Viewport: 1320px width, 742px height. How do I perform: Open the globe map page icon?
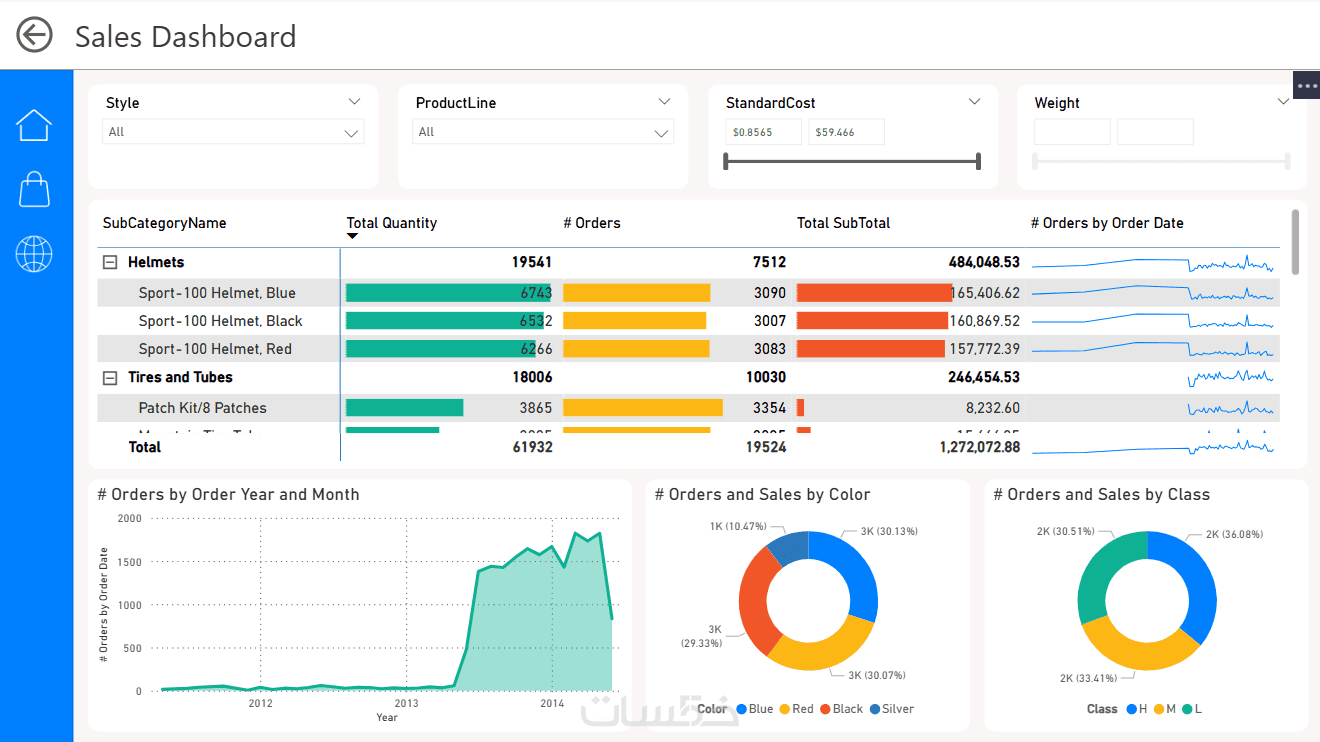pos(34,254)
